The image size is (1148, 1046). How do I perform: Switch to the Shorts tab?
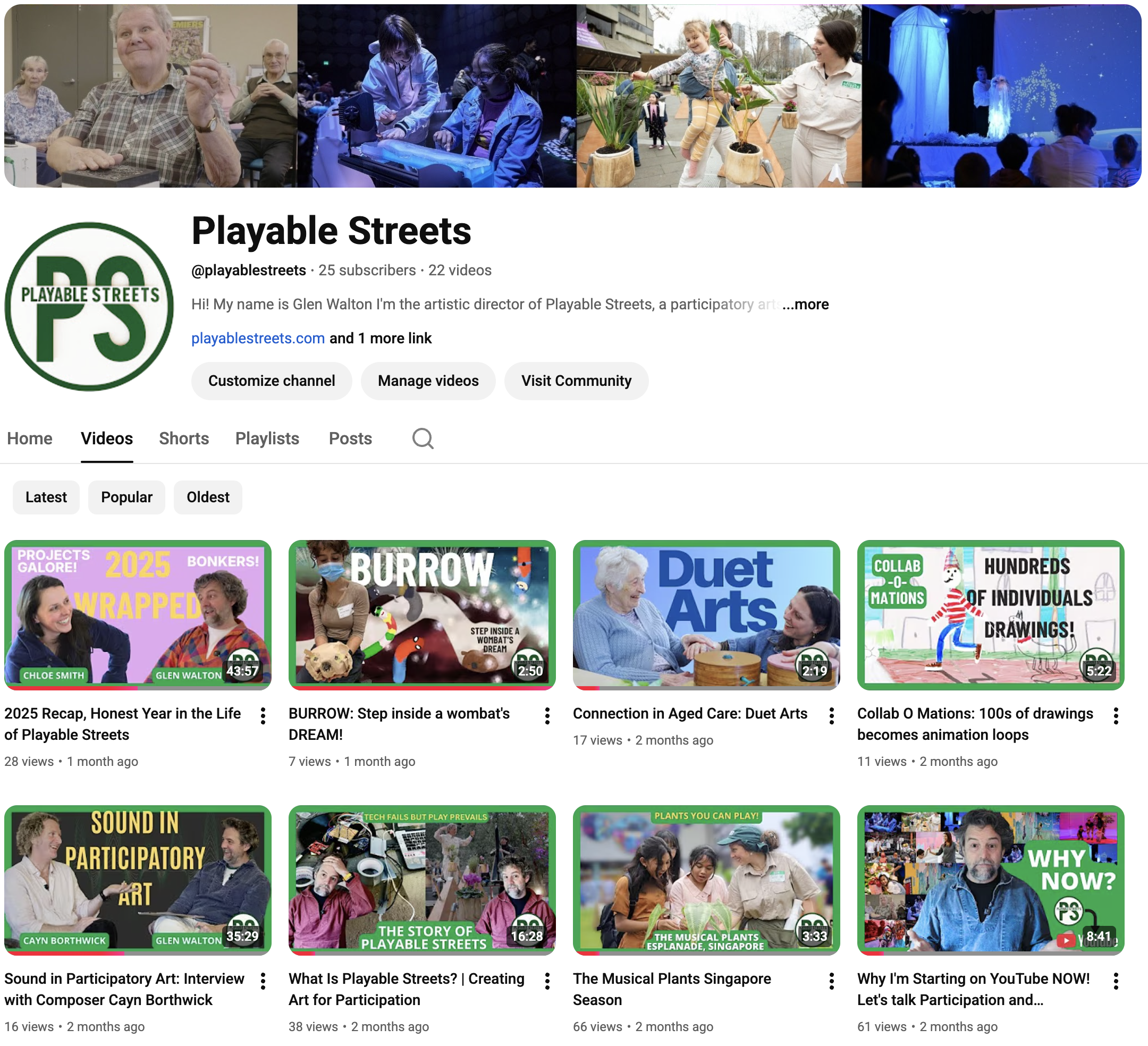(183, 438)
